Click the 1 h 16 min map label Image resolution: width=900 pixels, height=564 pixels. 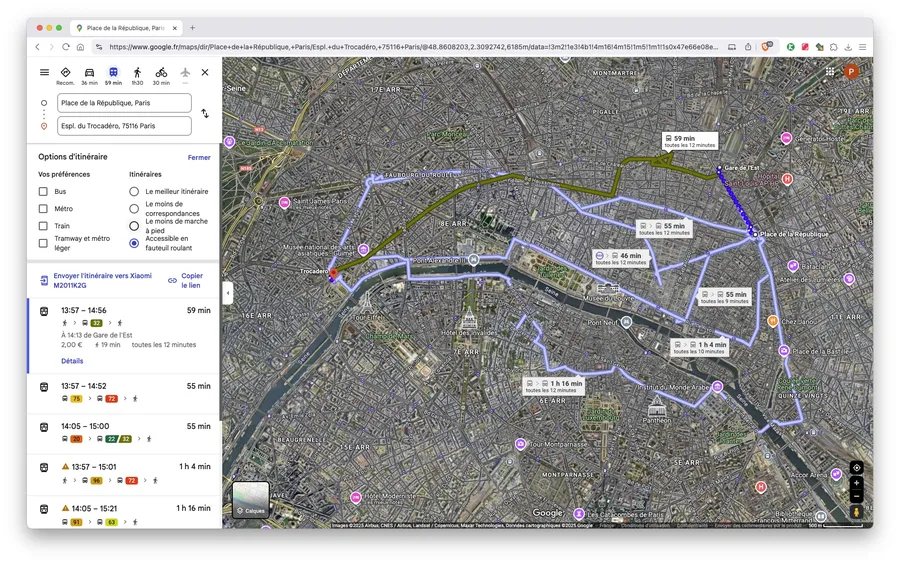point(554,386)
